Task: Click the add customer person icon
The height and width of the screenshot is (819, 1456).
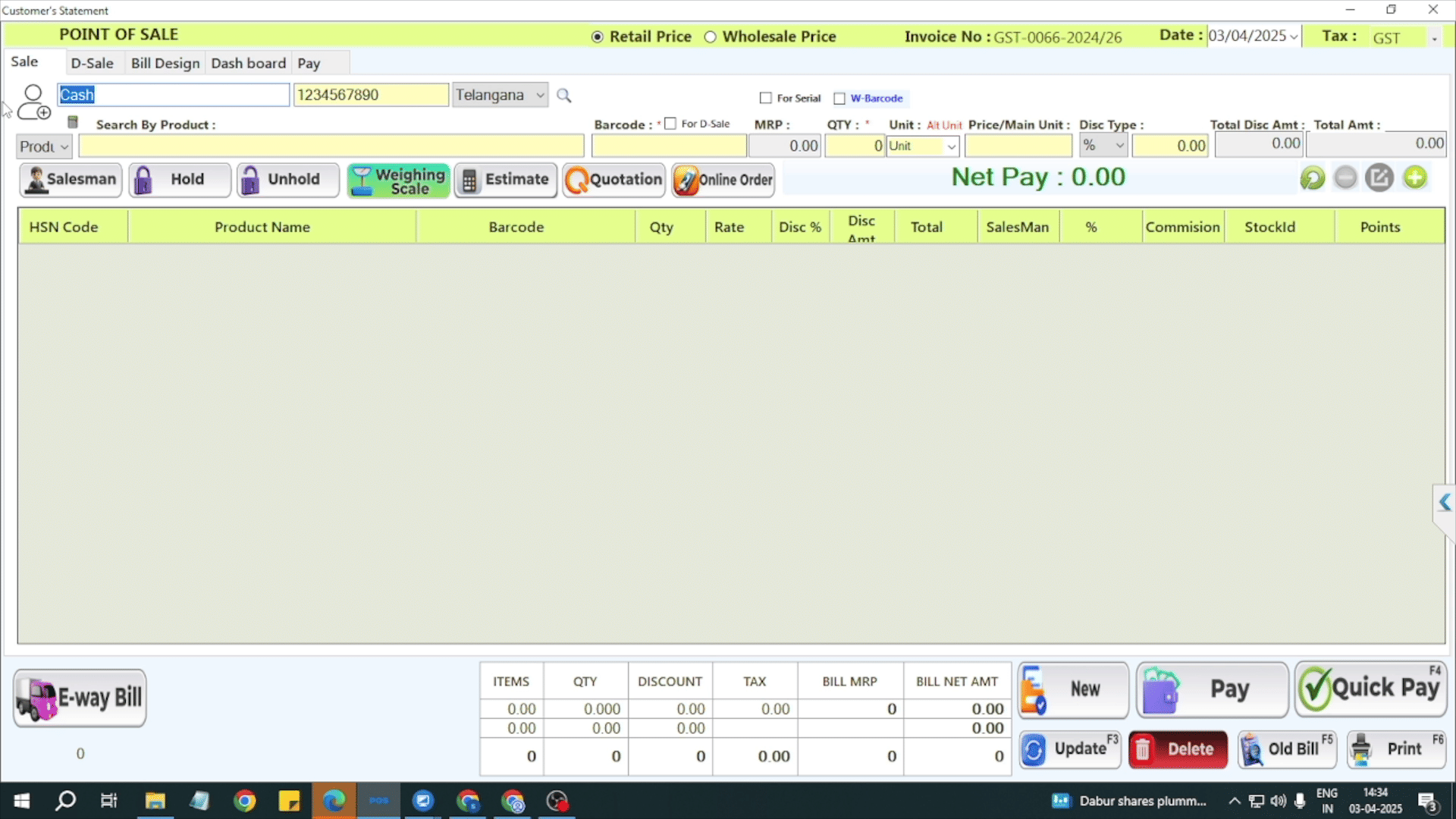Action: 33,102
